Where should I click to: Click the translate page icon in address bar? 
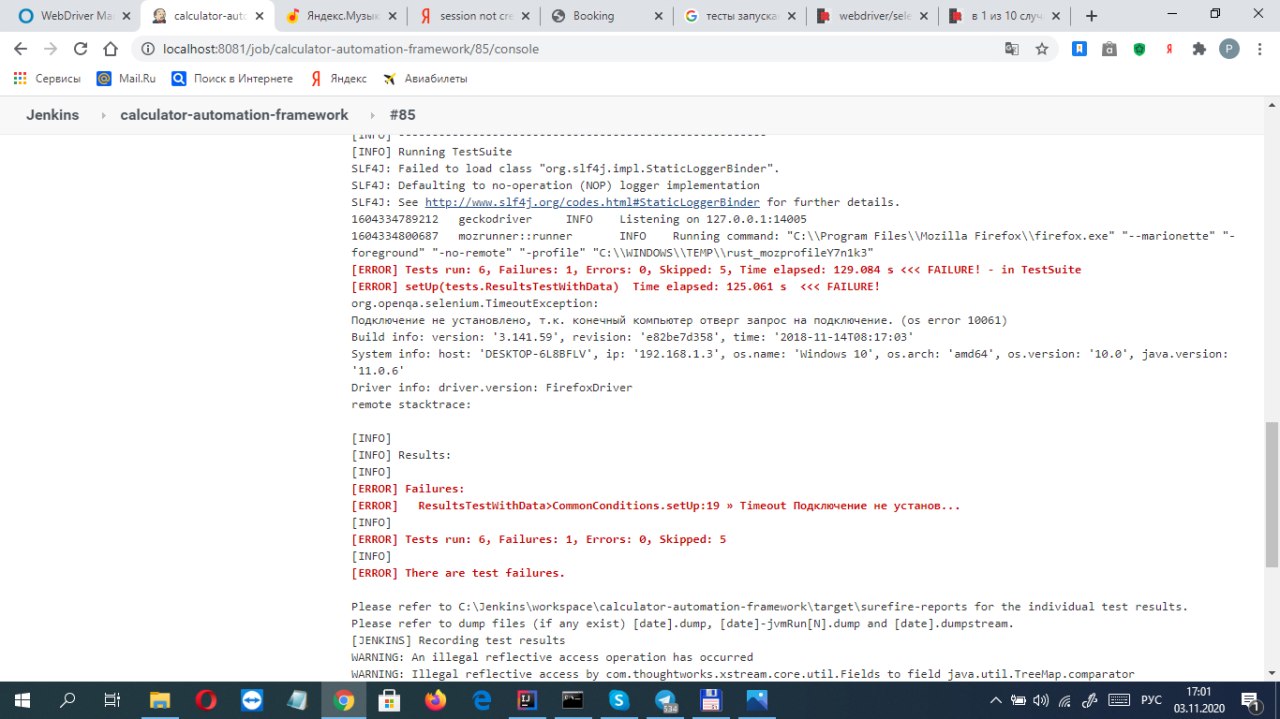point(1012,48)
